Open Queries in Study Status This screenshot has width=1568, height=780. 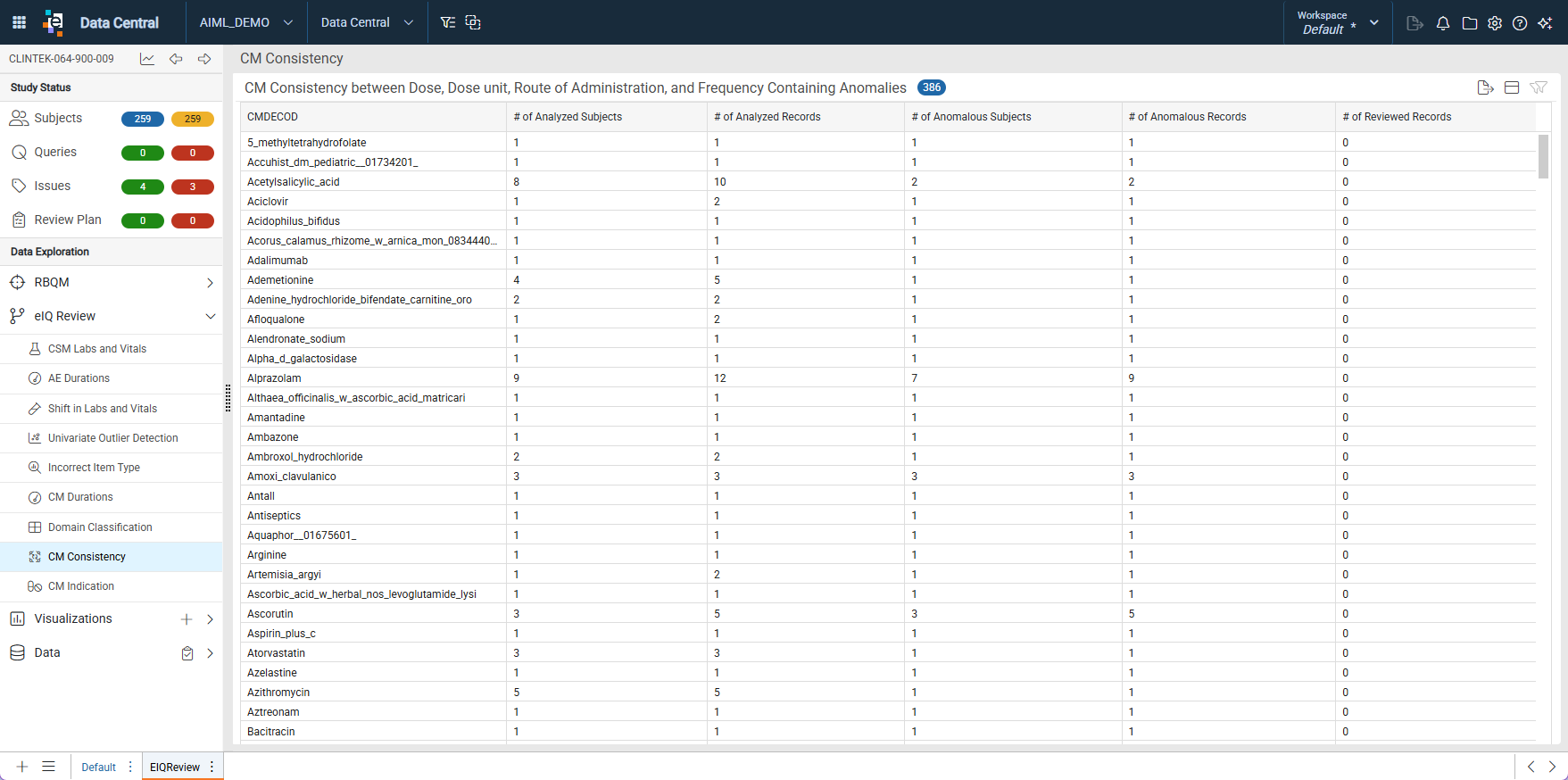click(x=55, y=153)
